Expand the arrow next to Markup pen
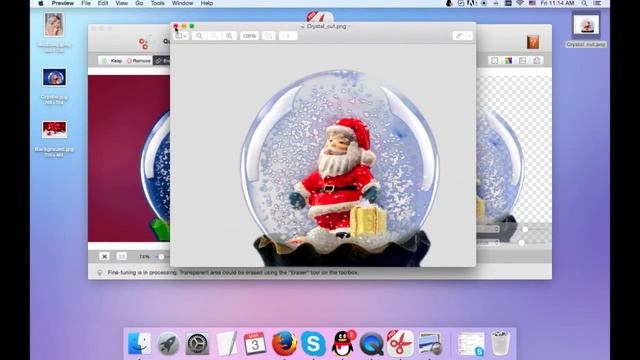 (469, 36)
